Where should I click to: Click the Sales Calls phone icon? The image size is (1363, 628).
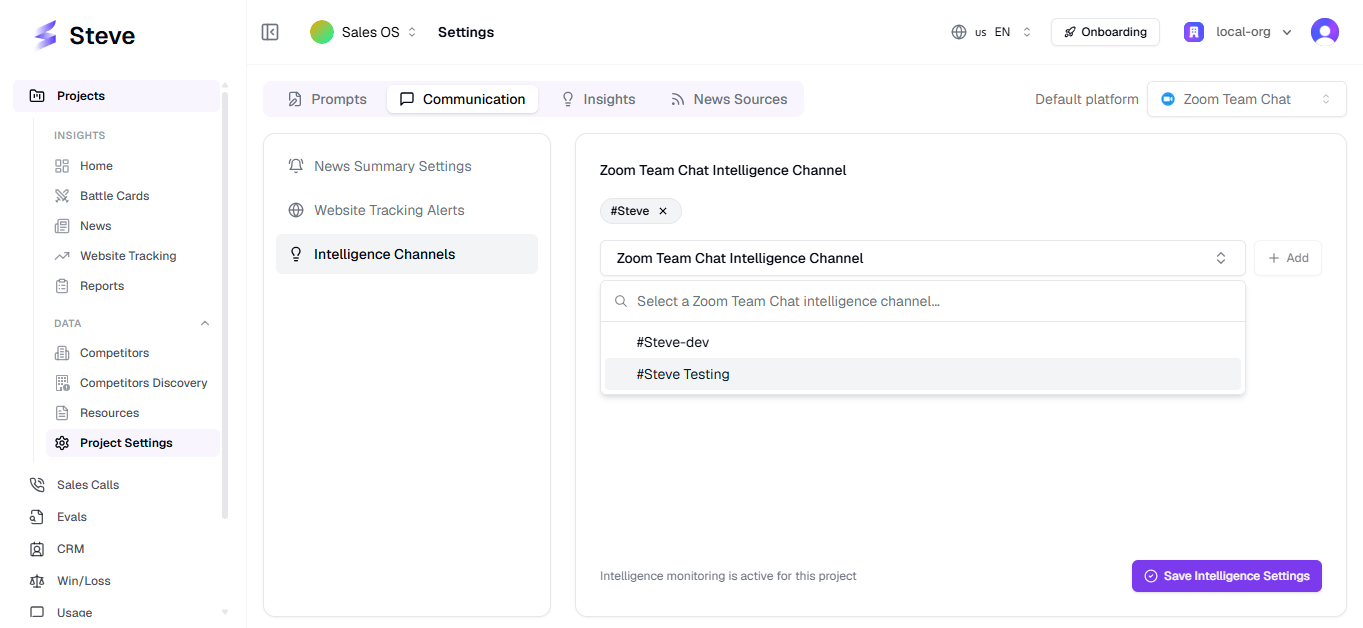[x=37, y=485]
